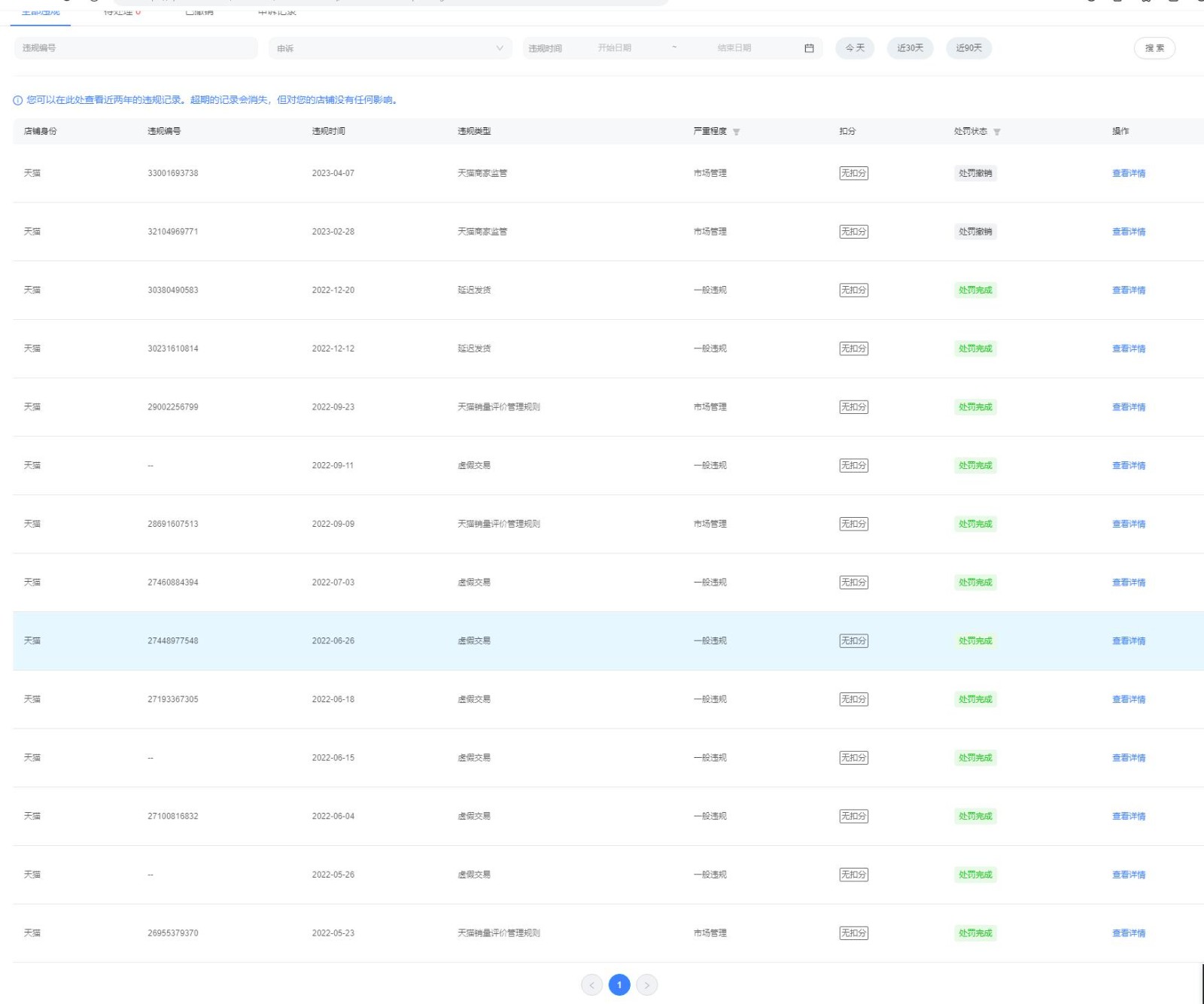Screen dimensions: 1204x1004
Task: Click 天猫商家监管 in the 2023-04-07 row
Action: 482,173
